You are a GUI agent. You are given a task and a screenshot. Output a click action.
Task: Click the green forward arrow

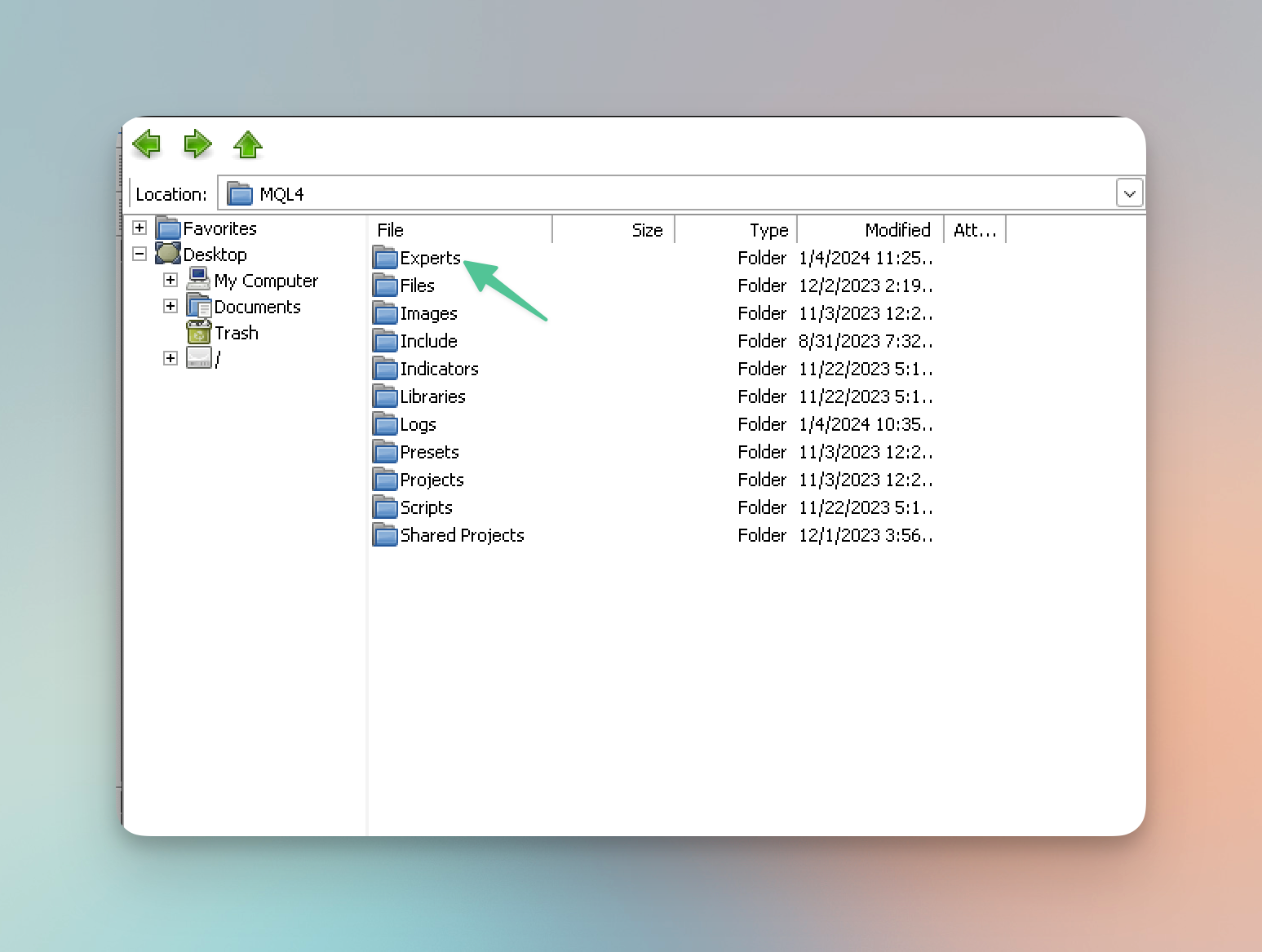pos(197,144)
